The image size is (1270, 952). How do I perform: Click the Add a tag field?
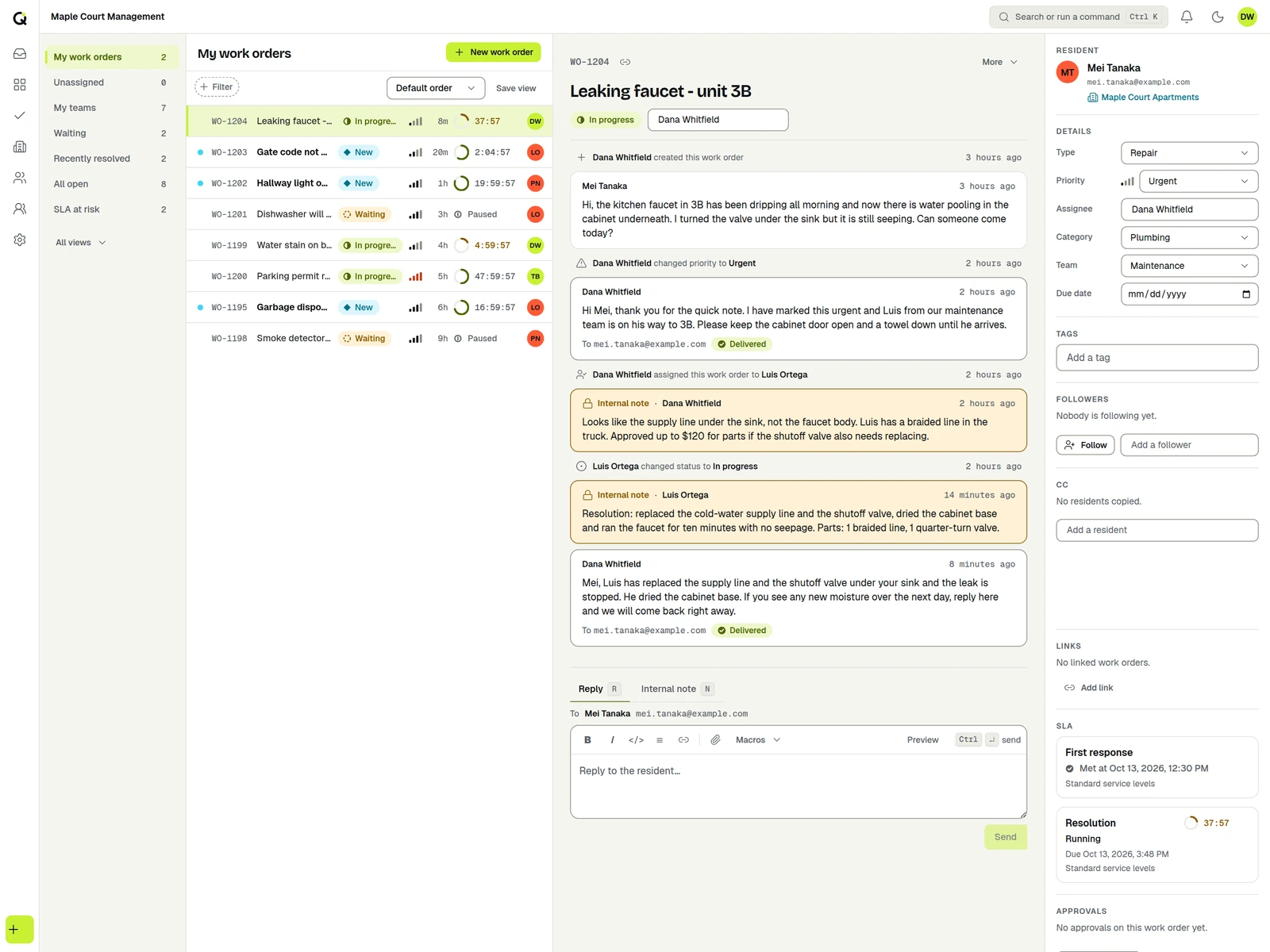1157,358
